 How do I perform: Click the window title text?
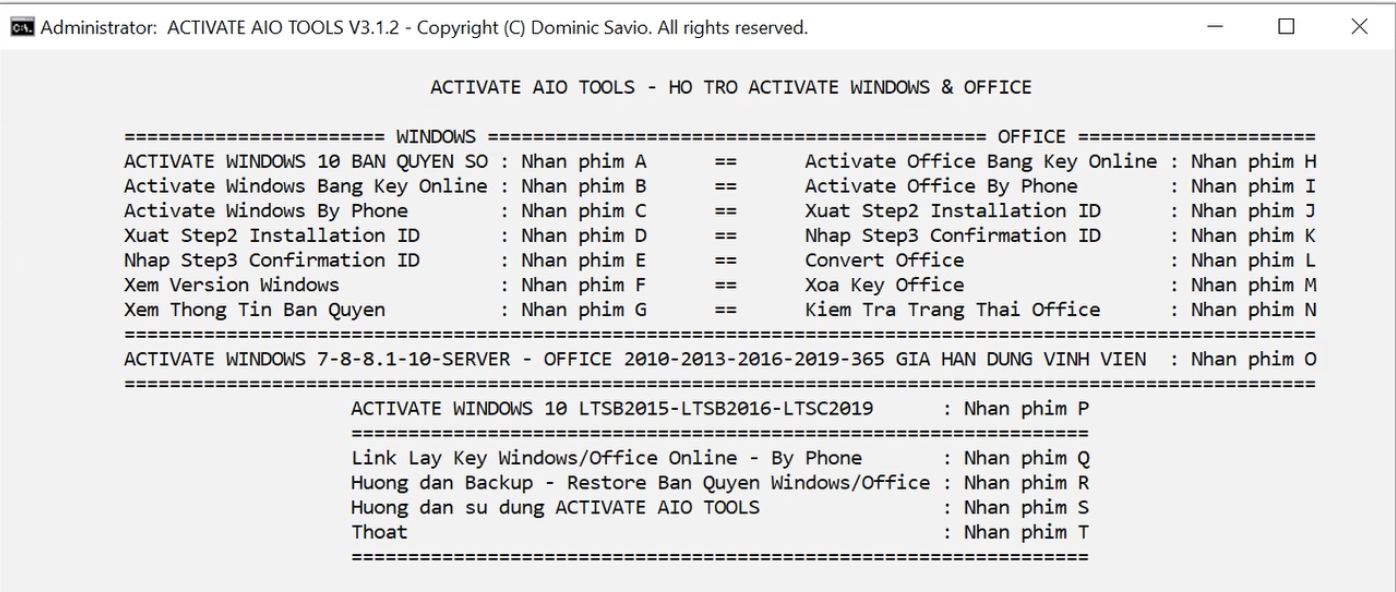[422, 27]
